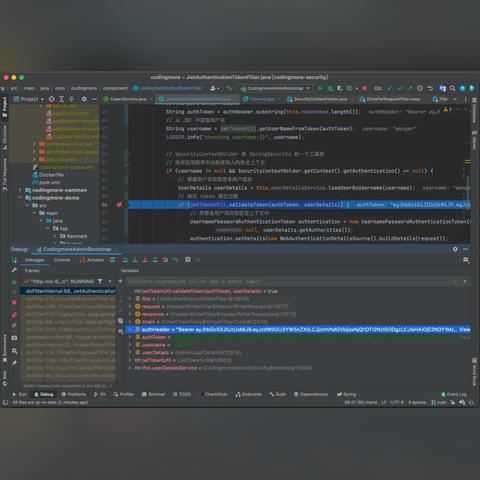The image size is (480, 480).
Task: Expand codingmore-common module in tree
Action: (x=20, y=190)
